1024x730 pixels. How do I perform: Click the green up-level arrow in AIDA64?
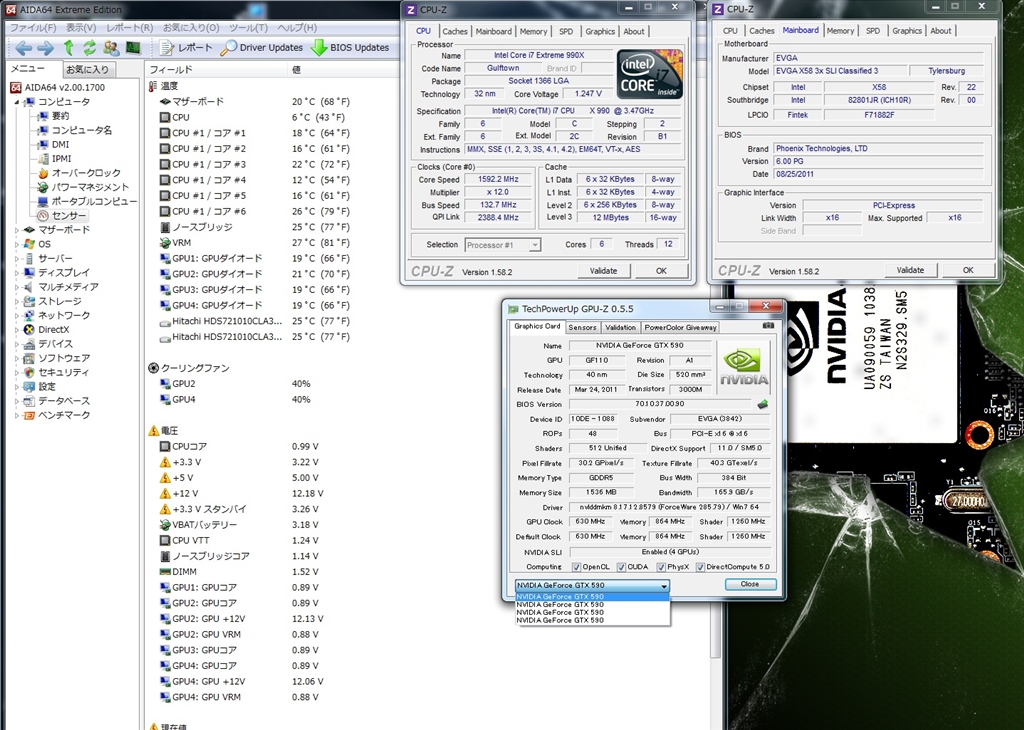click(69, 48)
